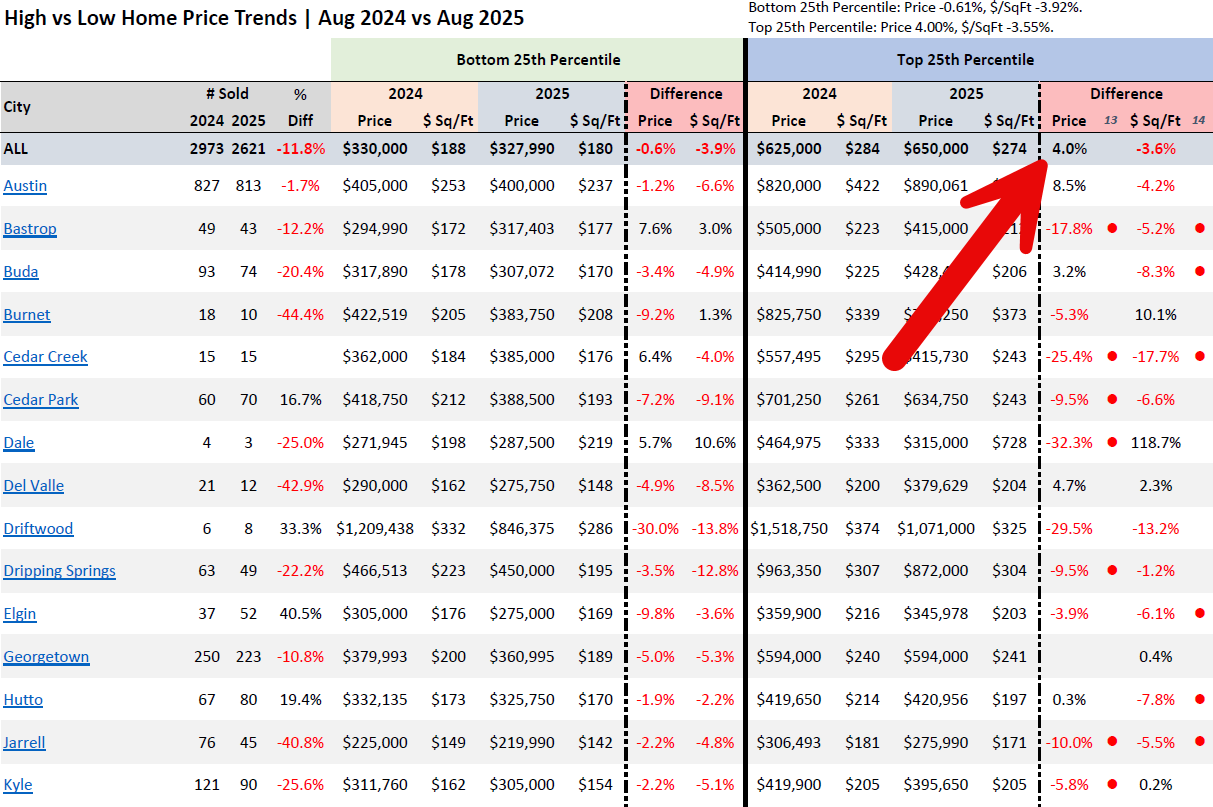Follow the Dripping Springs link

pyautogui.click(x=59, y=571)
